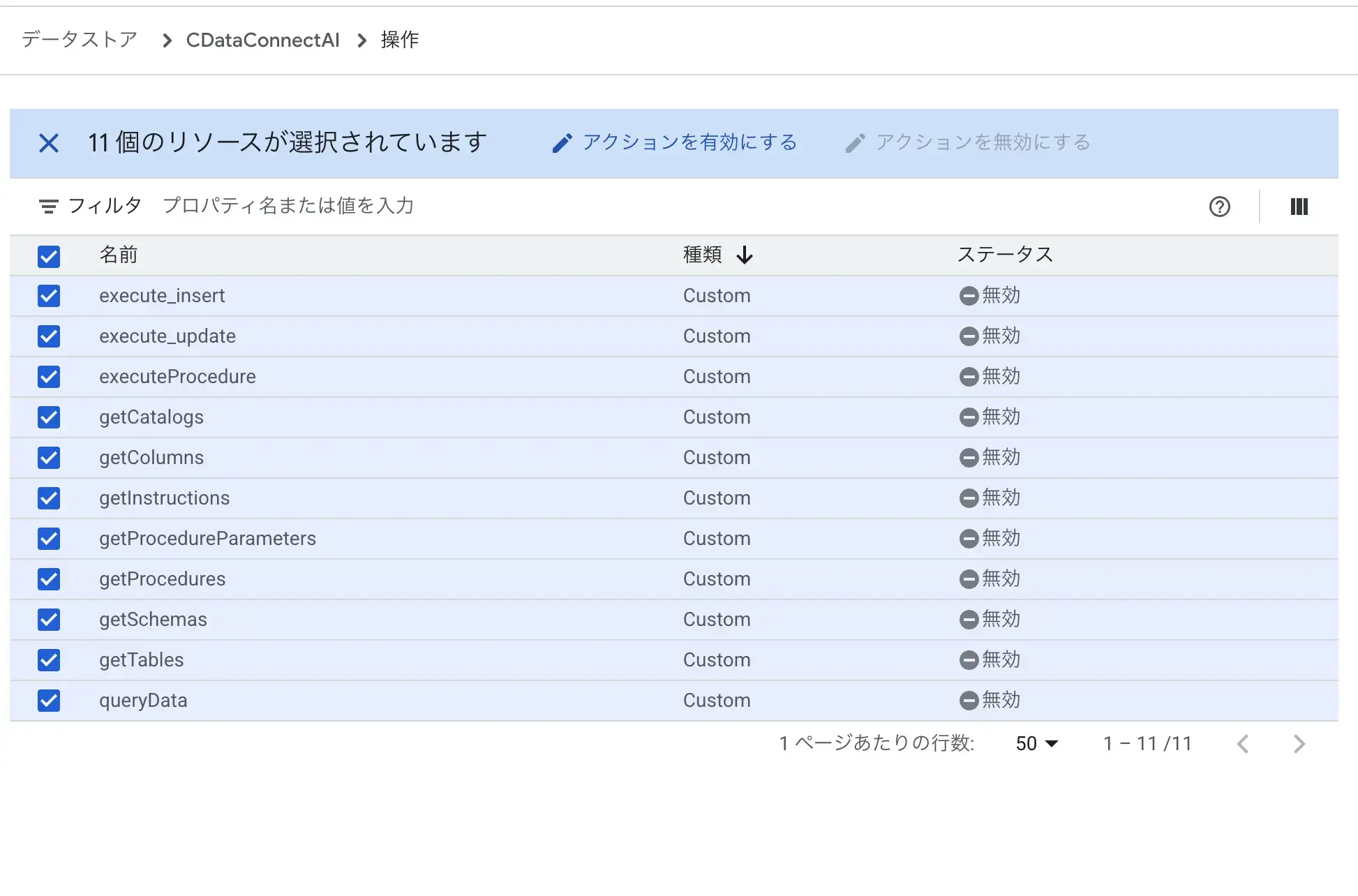Focus the filter property input field
Screen dimensions: 1358x896
click(288, 206)
